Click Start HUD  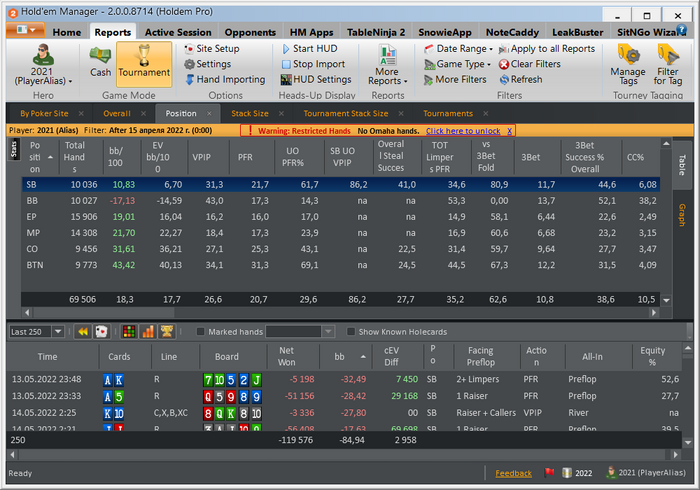click(309, 49)
